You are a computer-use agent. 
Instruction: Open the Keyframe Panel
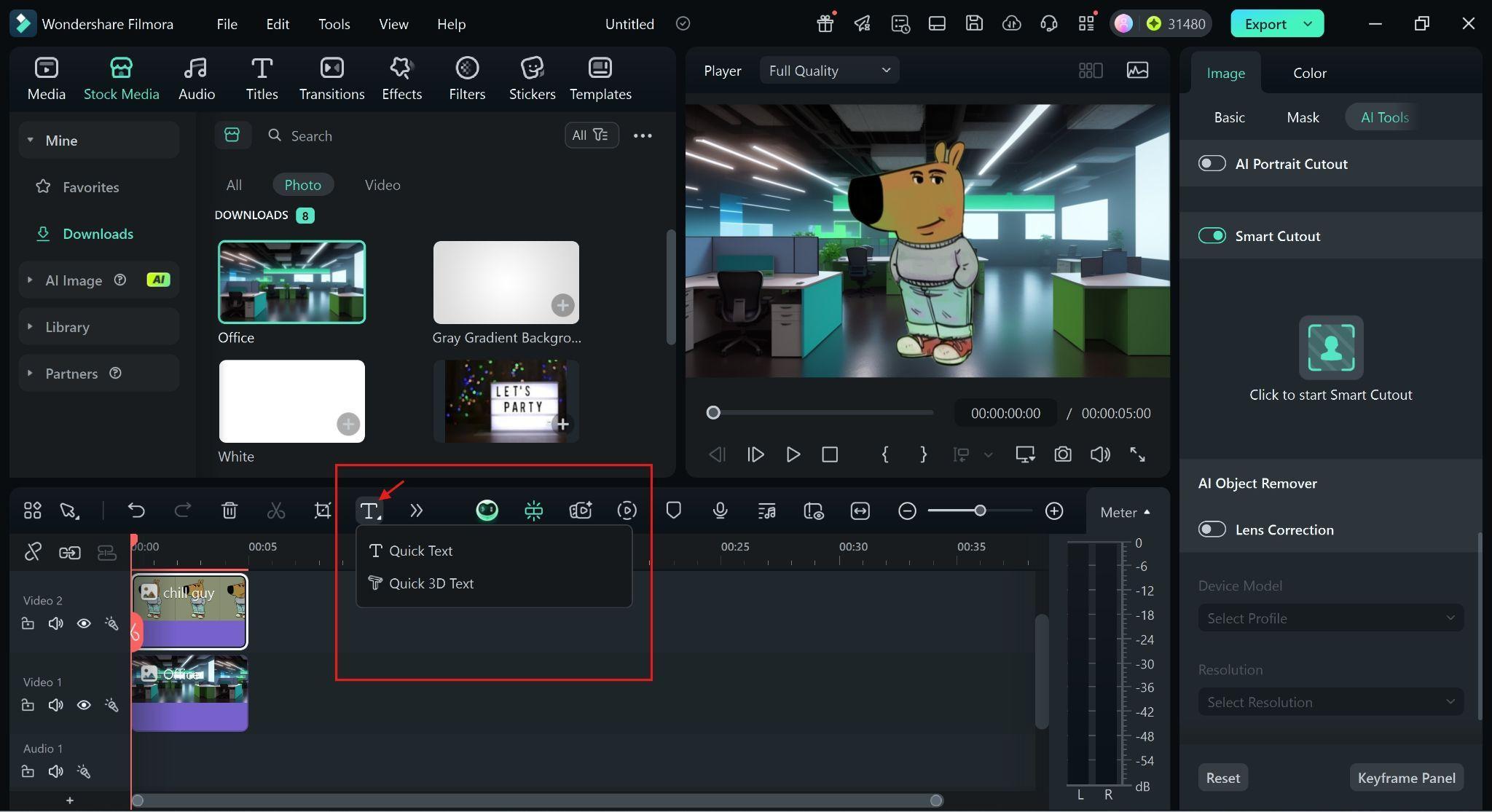[1406, 778]
